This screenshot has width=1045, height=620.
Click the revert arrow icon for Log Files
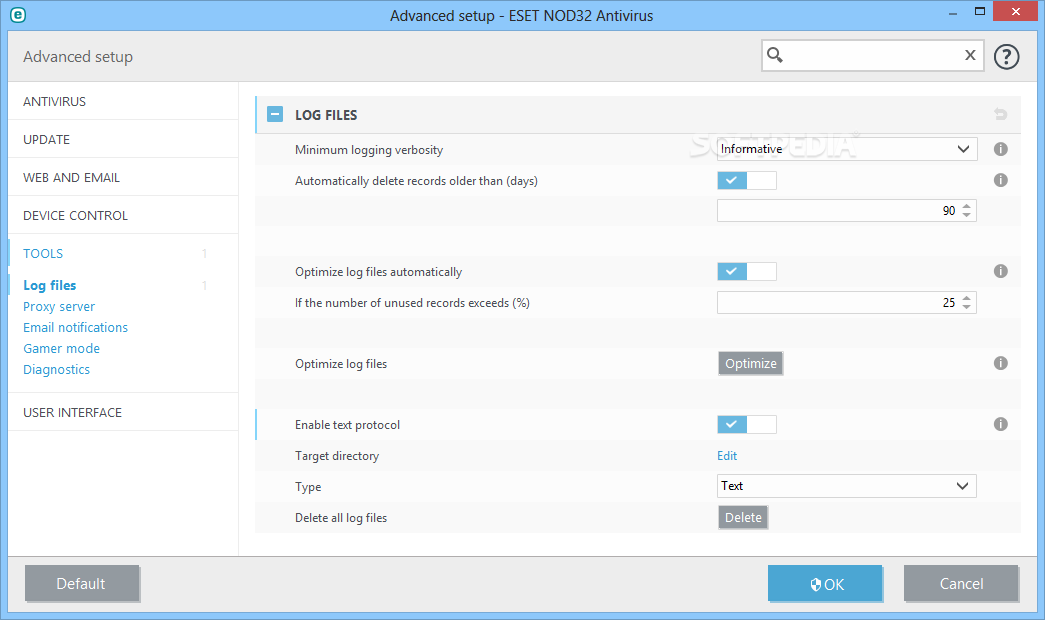(x=1000, y=114)
